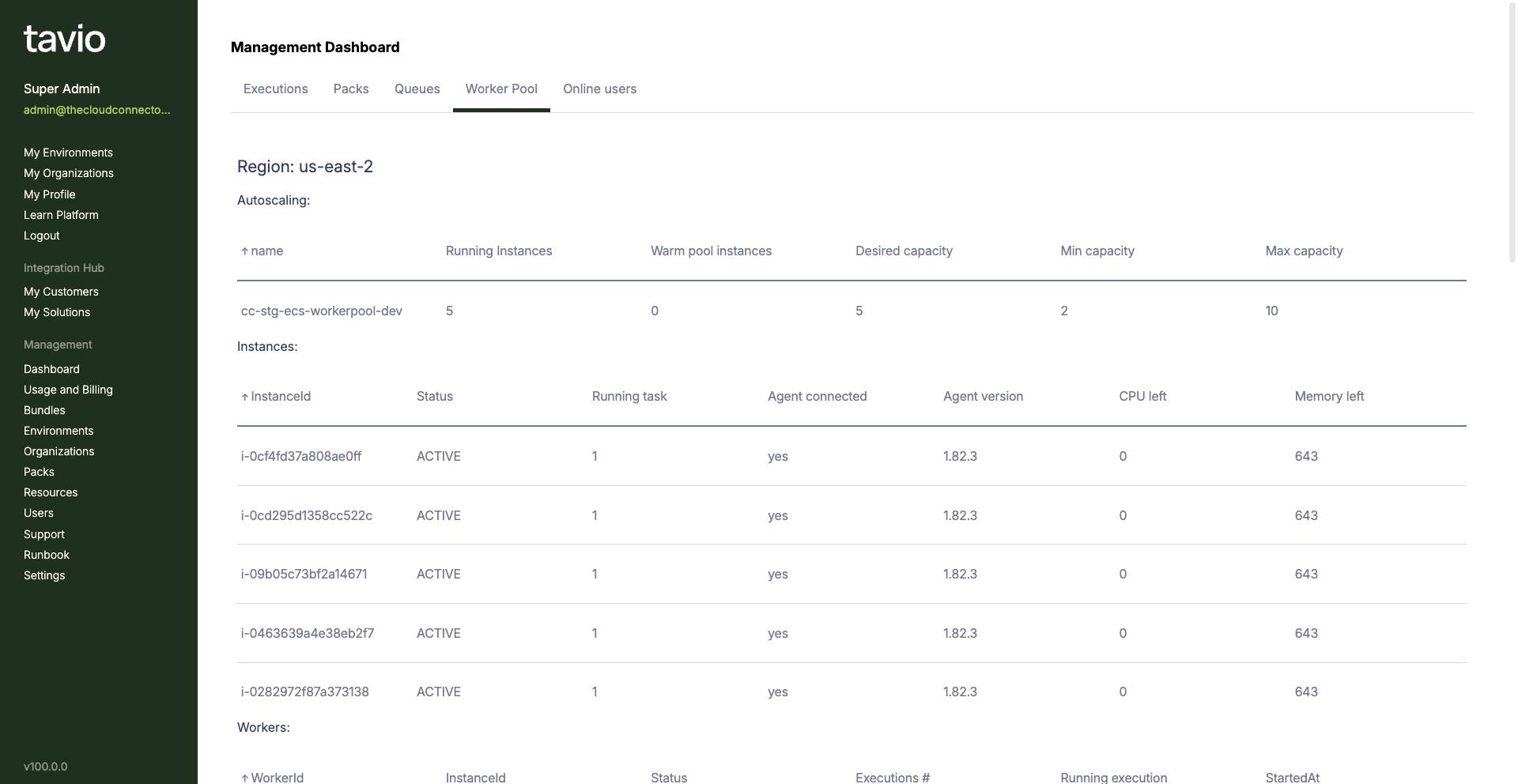This screenshot has width=1518, height=784.
Task: Open Organizations under Management
Action: [x=59, y=451]
